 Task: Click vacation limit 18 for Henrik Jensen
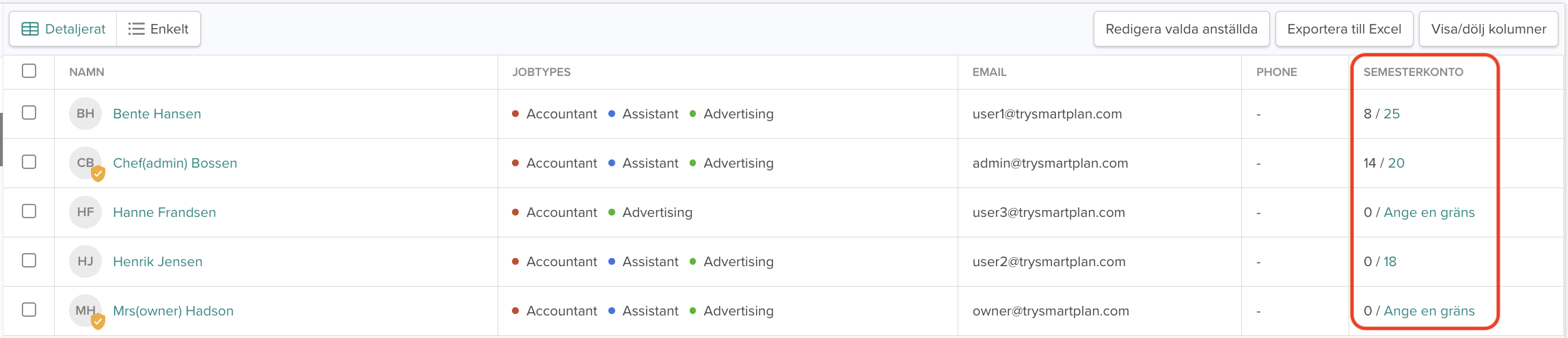pos(1390,261)
